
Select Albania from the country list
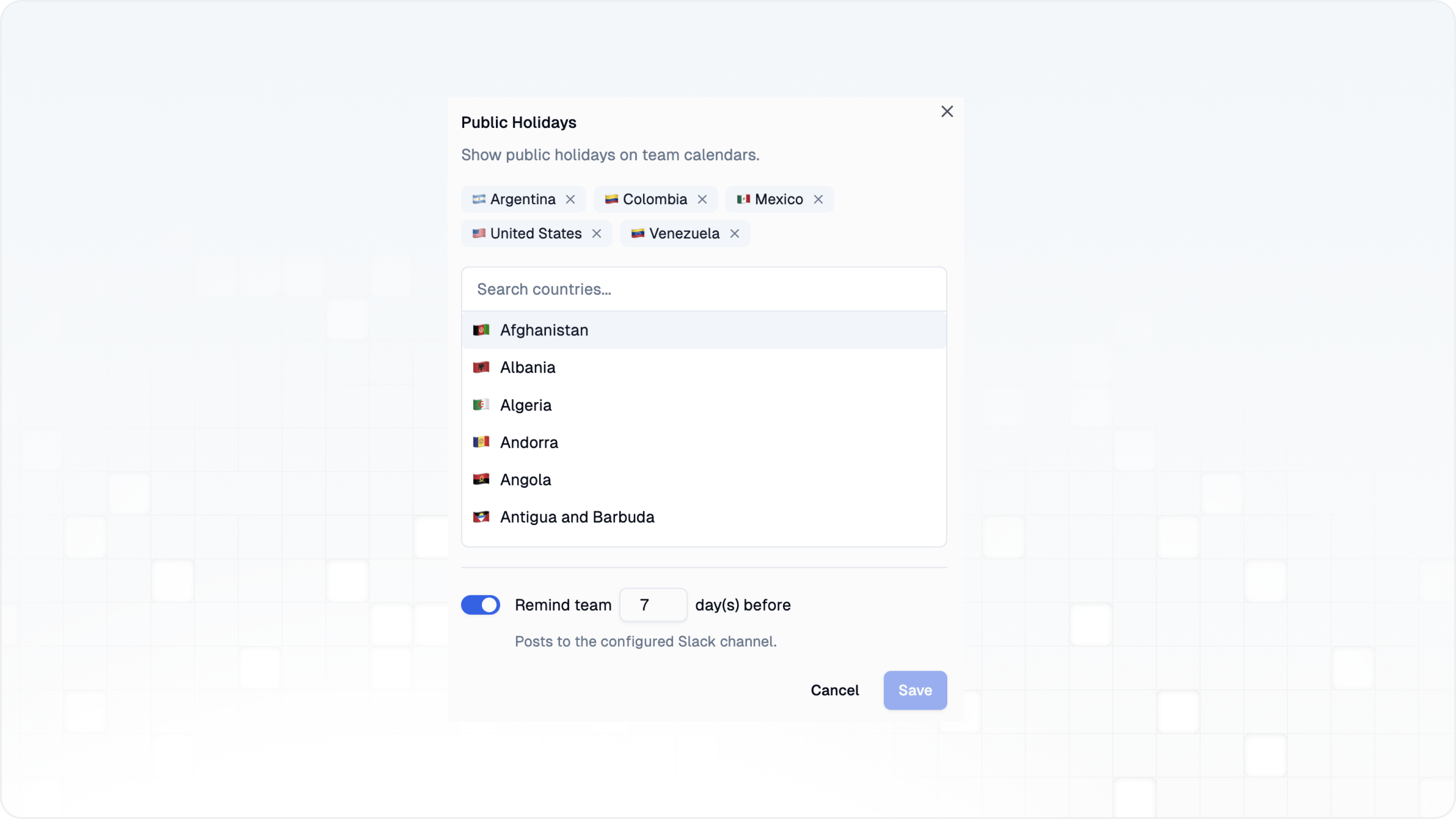click(x=527, y=367)
